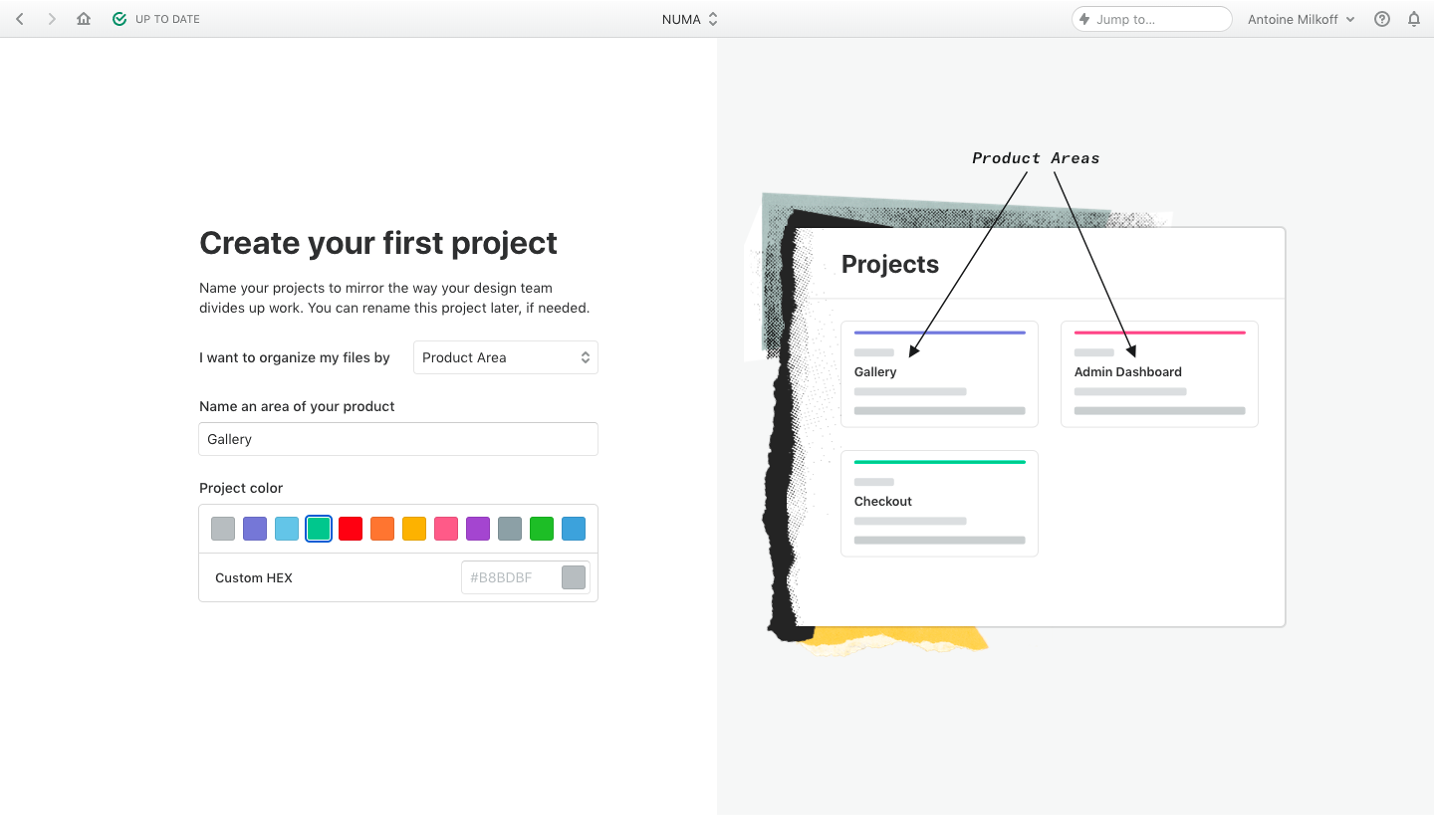Choose the yellow project color swatch
Image resolution: width=1434 pixels, height=815 pixels.
[414, 529]
